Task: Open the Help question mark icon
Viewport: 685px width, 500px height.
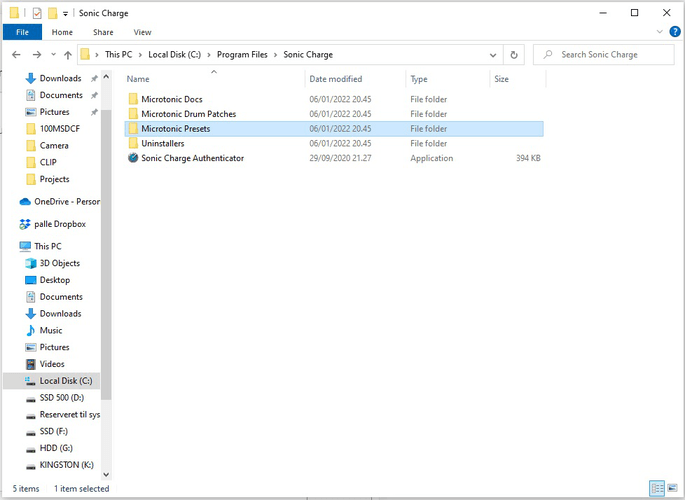Action: point(675,31)
